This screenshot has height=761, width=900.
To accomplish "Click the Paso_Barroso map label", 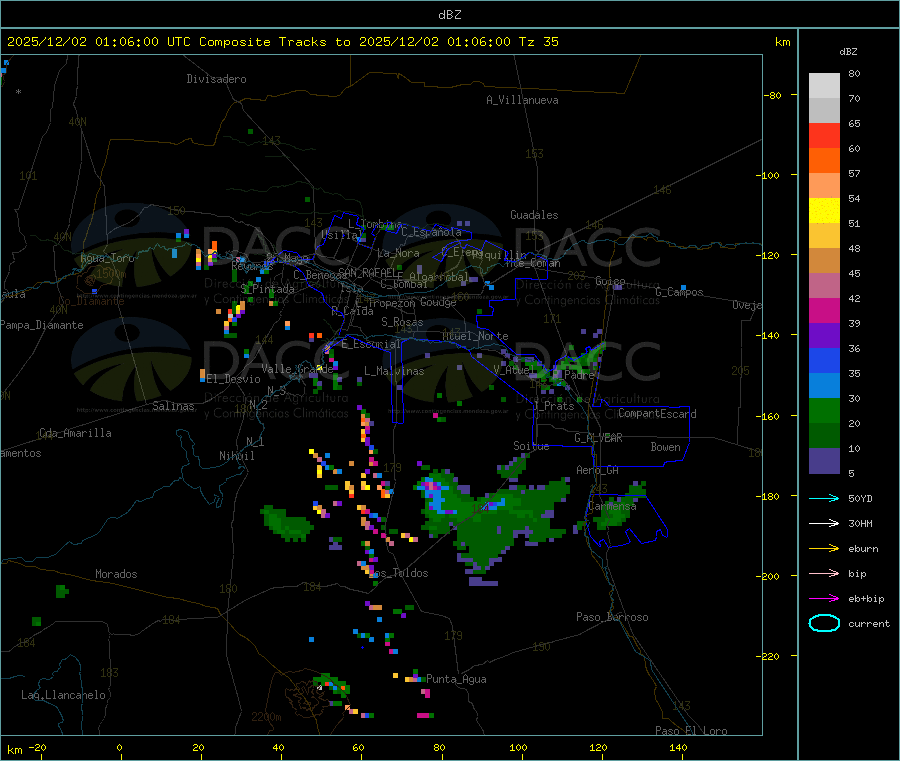I will (612, 617).
